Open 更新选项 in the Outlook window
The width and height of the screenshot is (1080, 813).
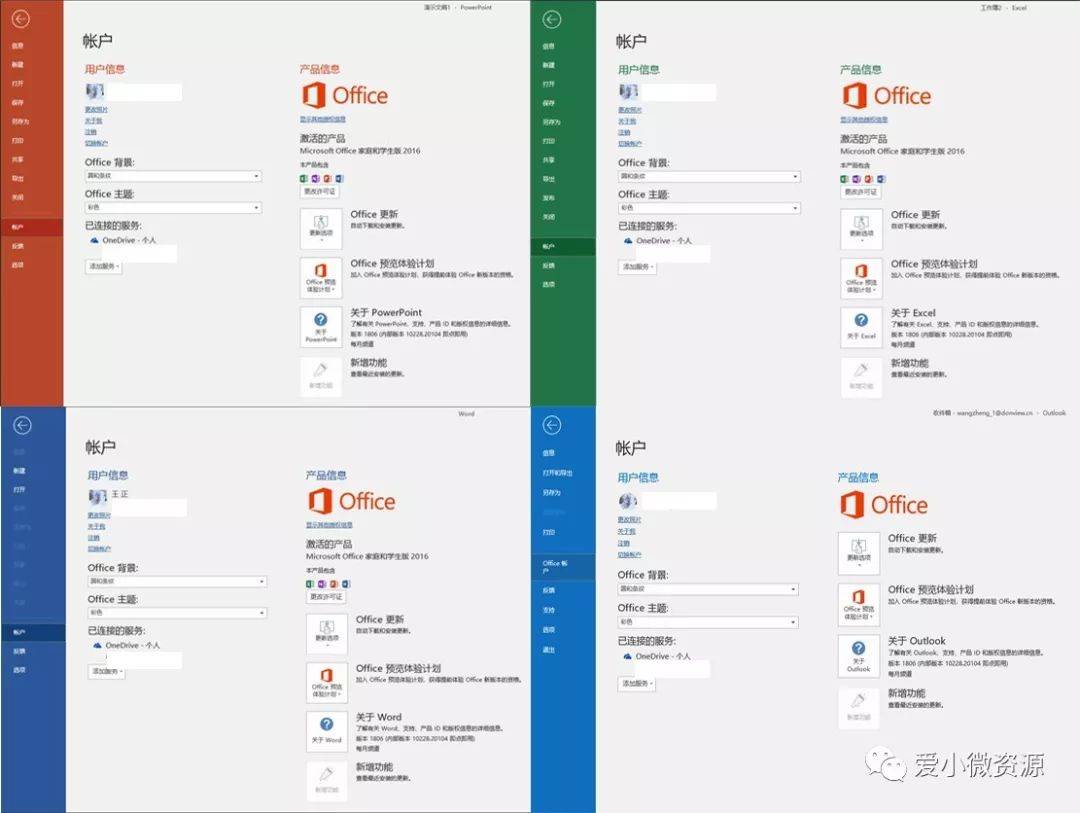(858, 553)
